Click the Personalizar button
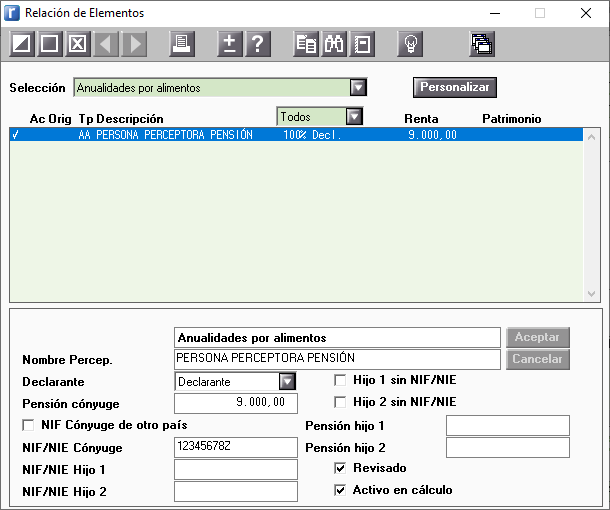 pyautogui.click(x=455, y=87)
